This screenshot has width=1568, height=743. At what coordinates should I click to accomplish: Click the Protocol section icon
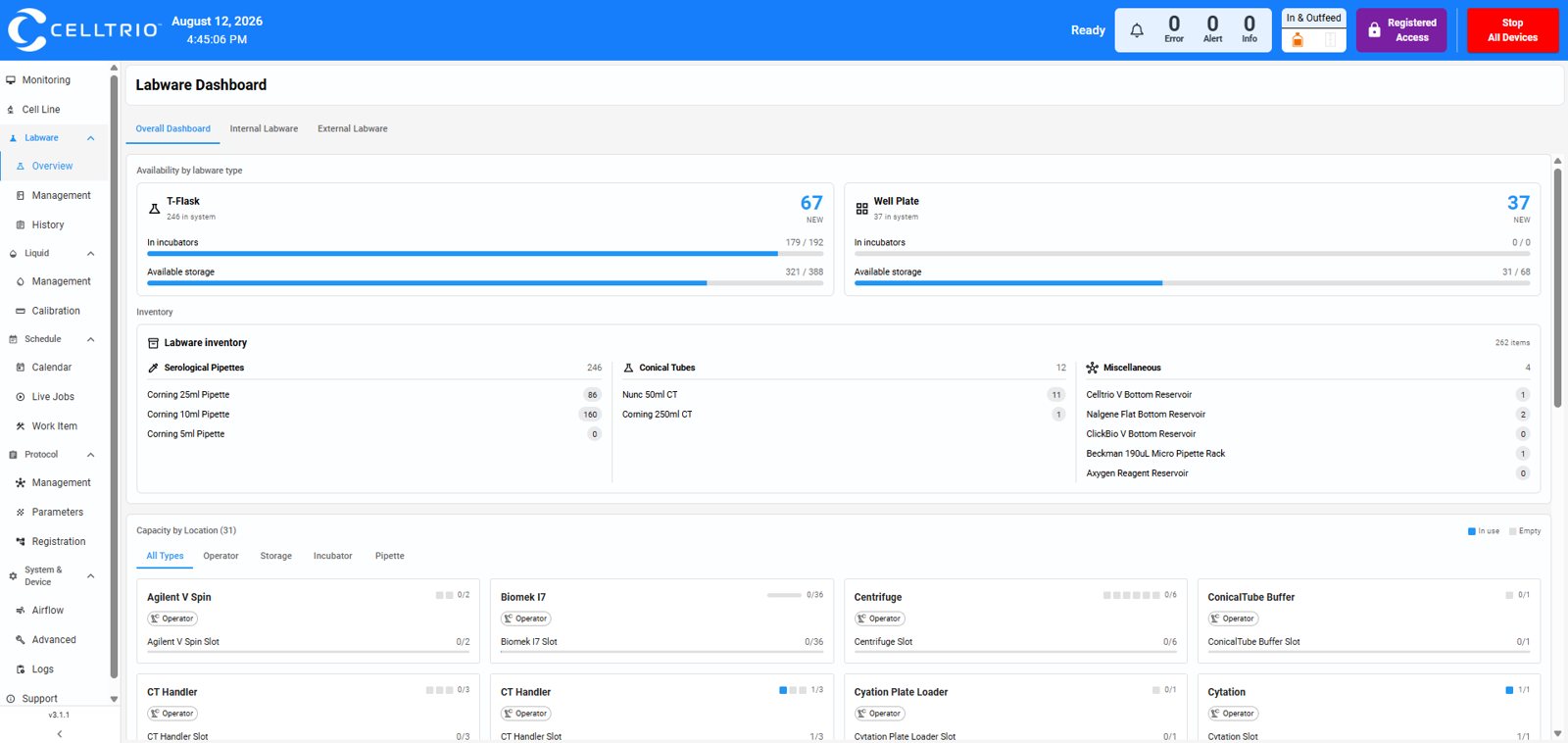click(13, 455)
